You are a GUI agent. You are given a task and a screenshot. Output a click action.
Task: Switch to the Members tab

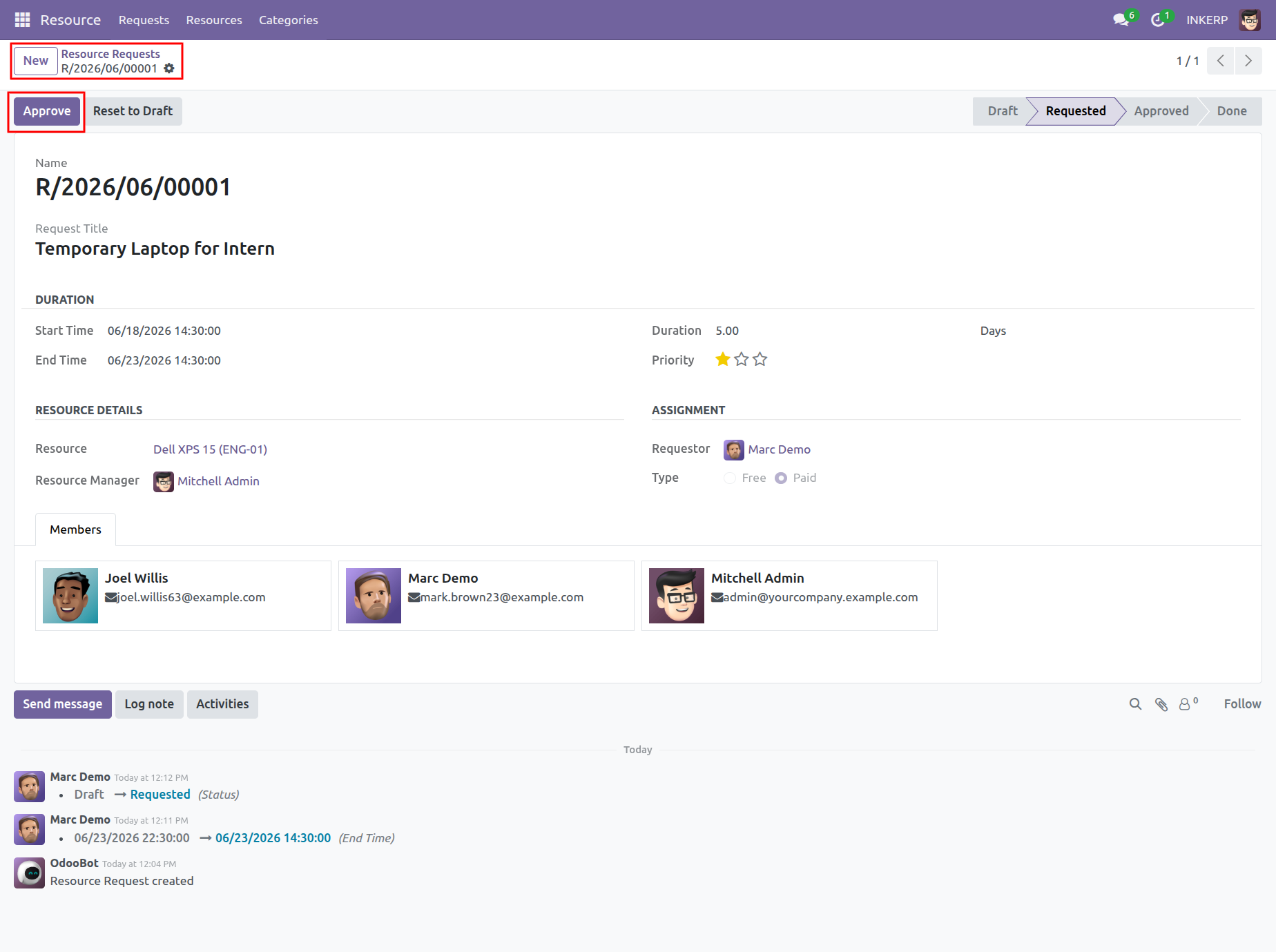[x=75, y=530]
